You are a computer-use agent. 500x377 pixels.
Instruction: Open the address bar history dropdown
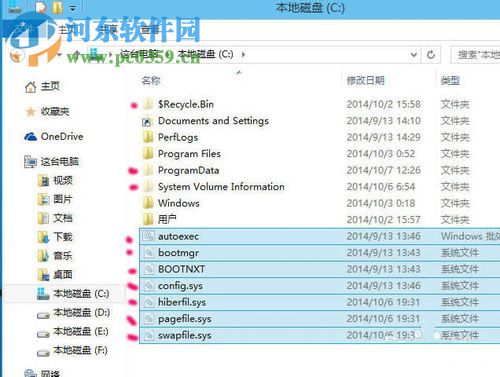point(414,54)
